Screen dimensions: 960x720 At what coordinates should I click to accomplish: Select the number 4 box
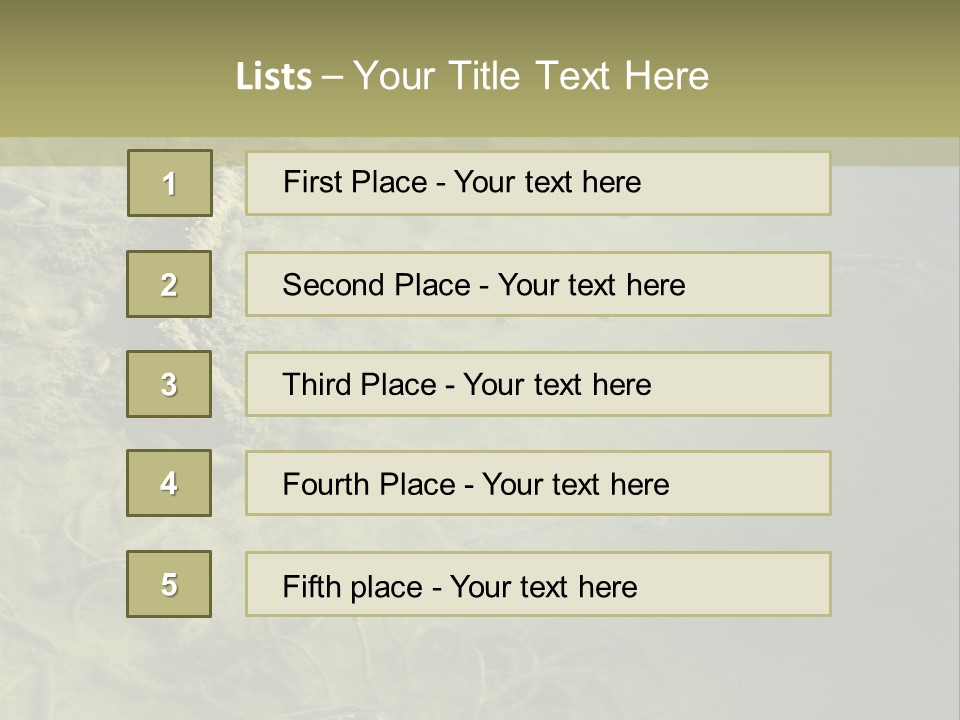click(x=169, y=483)
